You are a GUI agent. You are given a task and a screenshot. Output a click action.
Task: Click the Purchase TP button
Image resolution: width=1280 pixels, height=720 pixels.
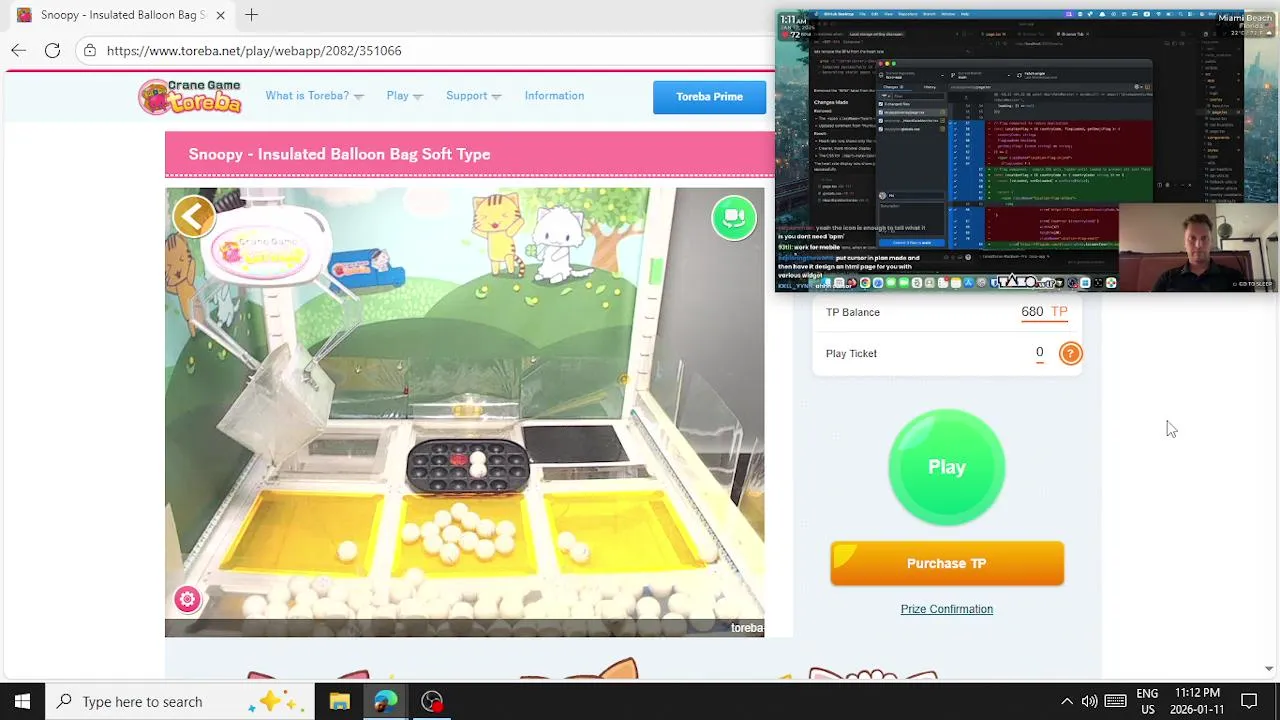(x=947, y=563)
